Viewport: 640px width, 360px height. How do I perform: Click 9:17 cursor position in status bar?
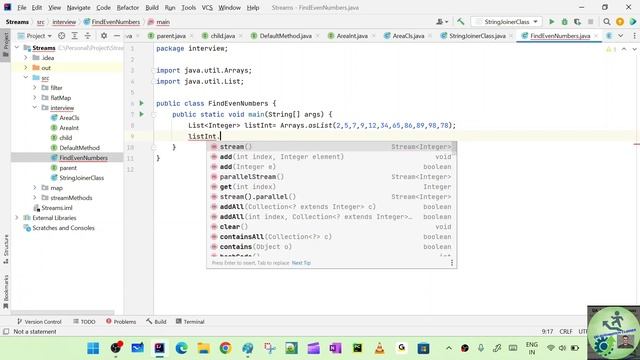pyautogui.click(x=547, y=331)
